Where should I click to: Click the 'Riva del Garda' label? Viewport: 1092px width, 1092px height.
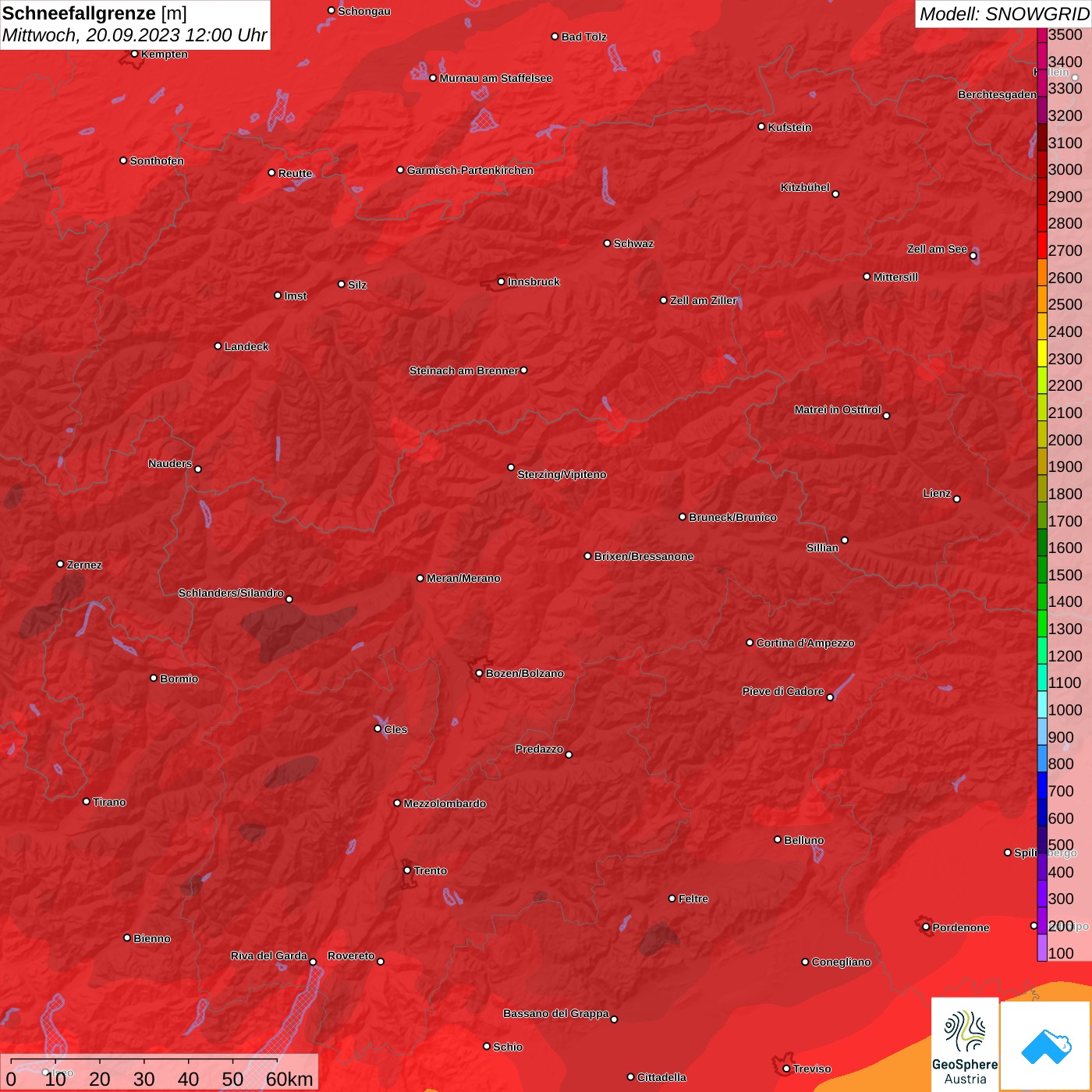pos(269,955)
